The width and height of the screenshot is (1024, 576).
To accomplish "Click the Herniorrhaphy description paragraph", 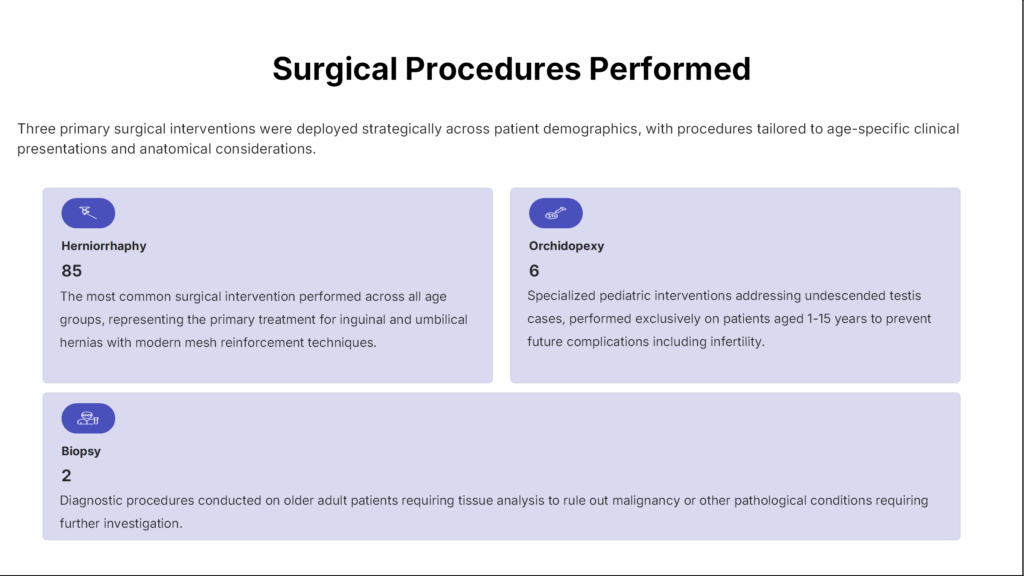I will tap(264, 319).
